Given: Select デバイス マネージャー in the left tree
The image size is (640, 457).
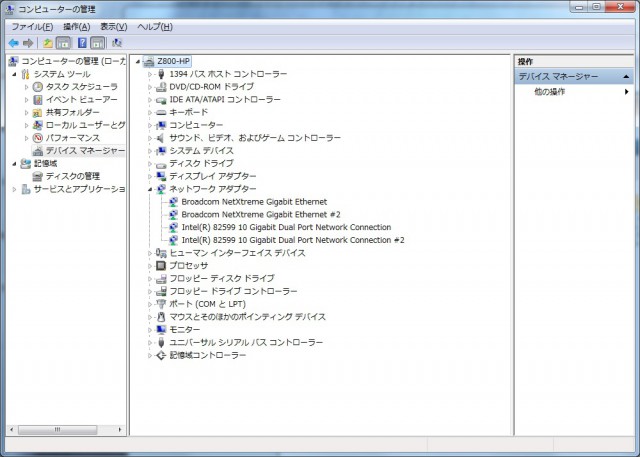Looking at the screenshot, I should 85,151.
